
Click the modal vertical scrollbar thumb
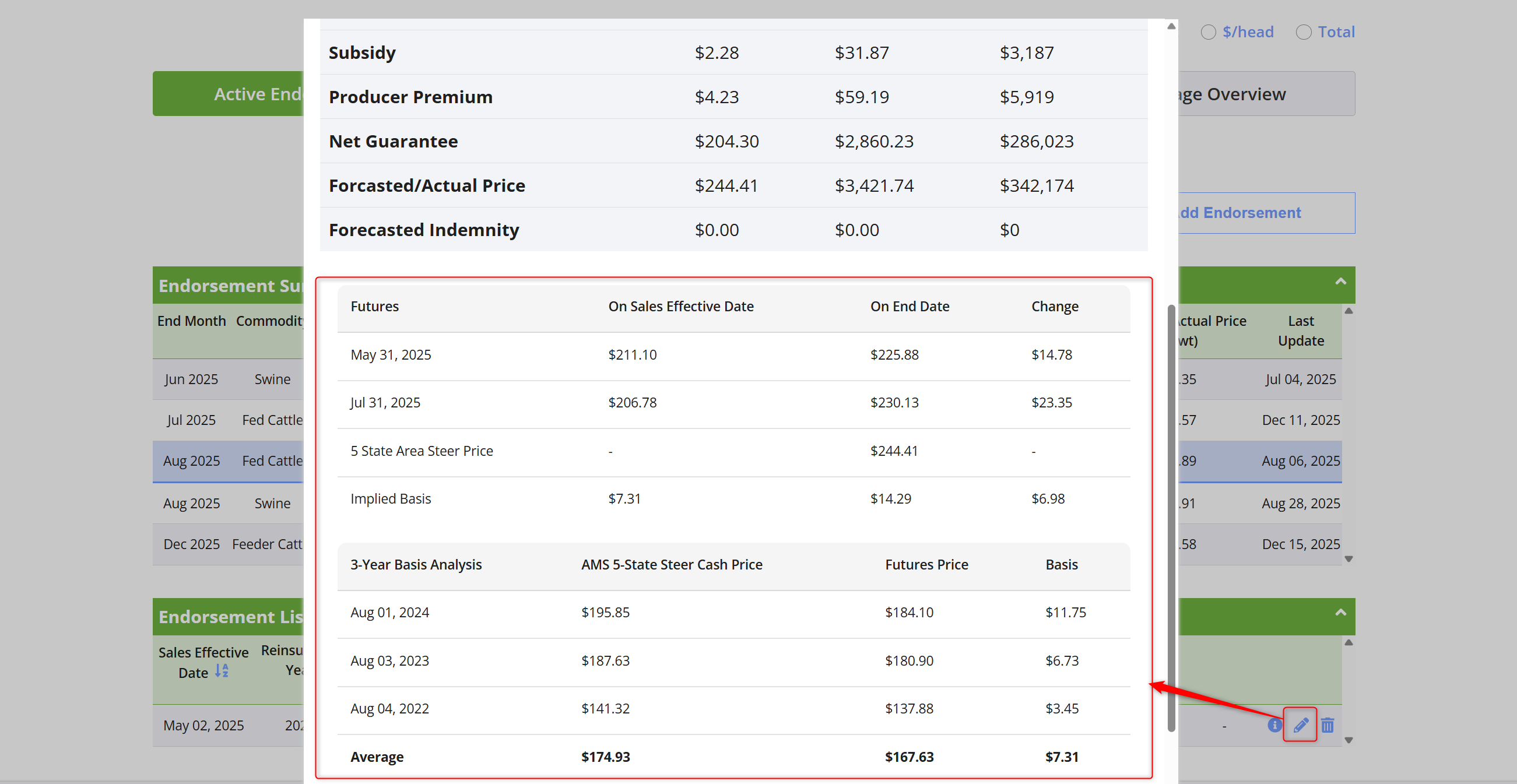pyautogui.click(x=1171, y=518)
